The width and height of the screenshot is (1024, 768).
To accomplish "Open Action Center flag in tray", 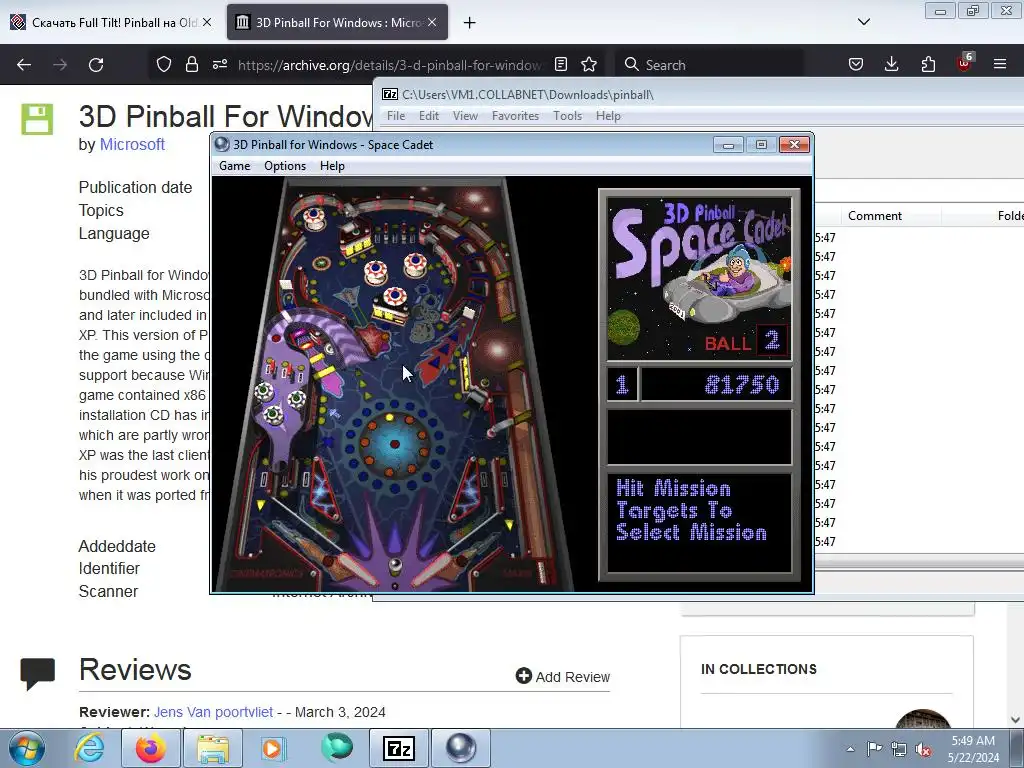I will click(x=874, y=749).
